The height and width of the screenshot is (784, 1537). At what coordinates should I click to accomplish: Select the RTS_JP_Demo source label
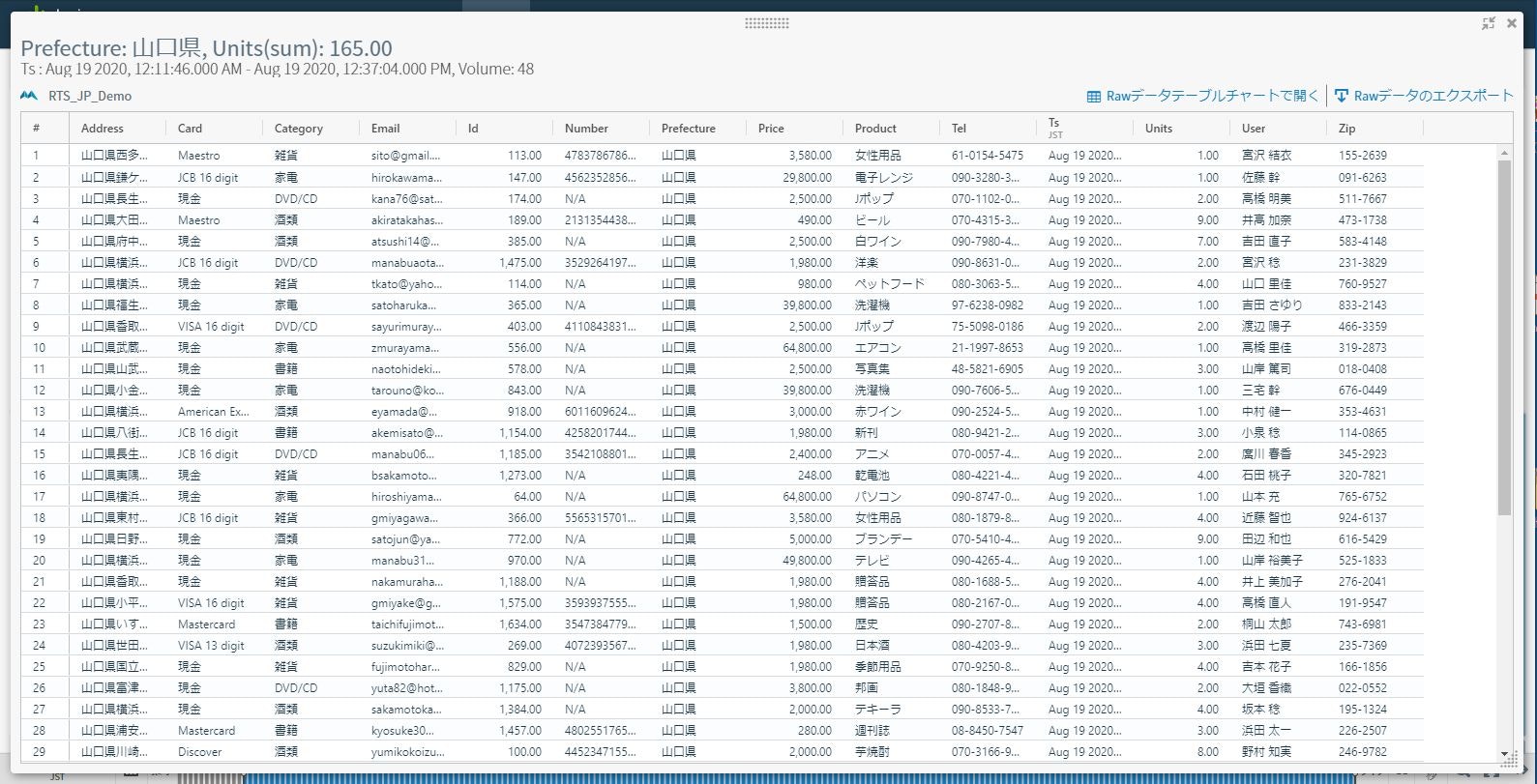[90, 96]
